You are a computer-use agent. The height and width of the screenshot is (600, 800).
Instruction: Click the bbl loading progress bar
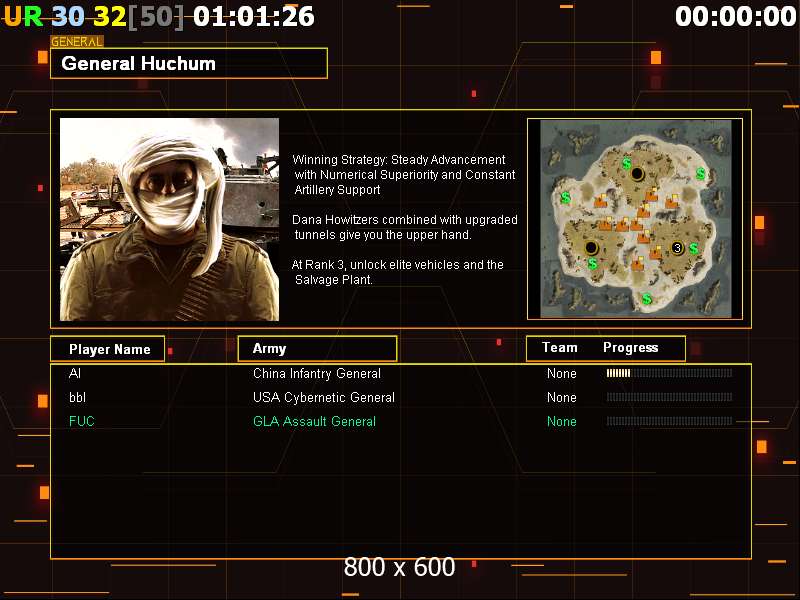pos(669,397)
